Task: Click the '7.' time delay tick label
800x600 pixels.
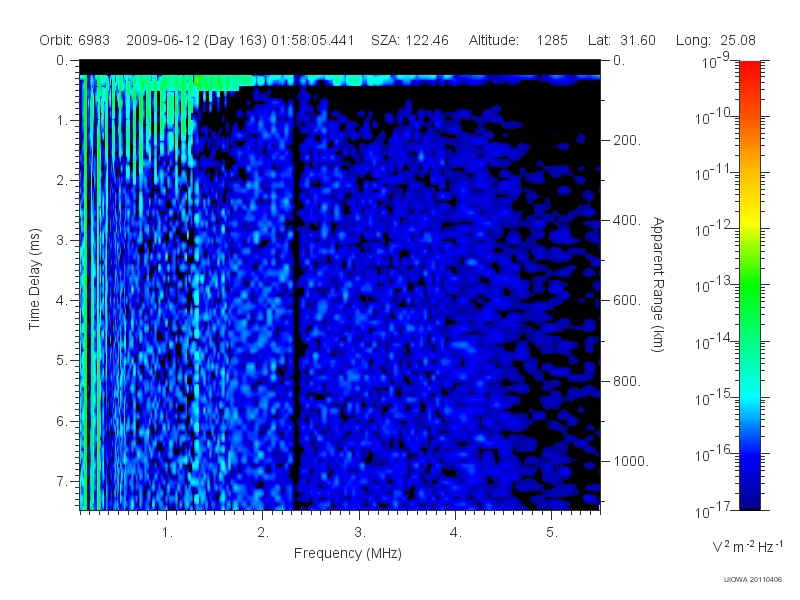Action: point(62,481)
